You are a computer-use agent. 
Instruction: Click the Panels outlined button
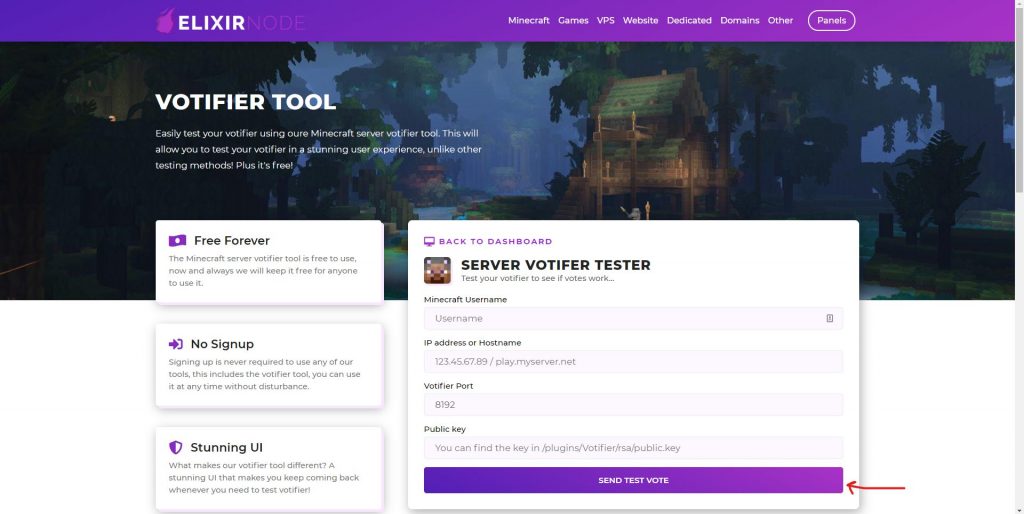click(x=831, y=20)
